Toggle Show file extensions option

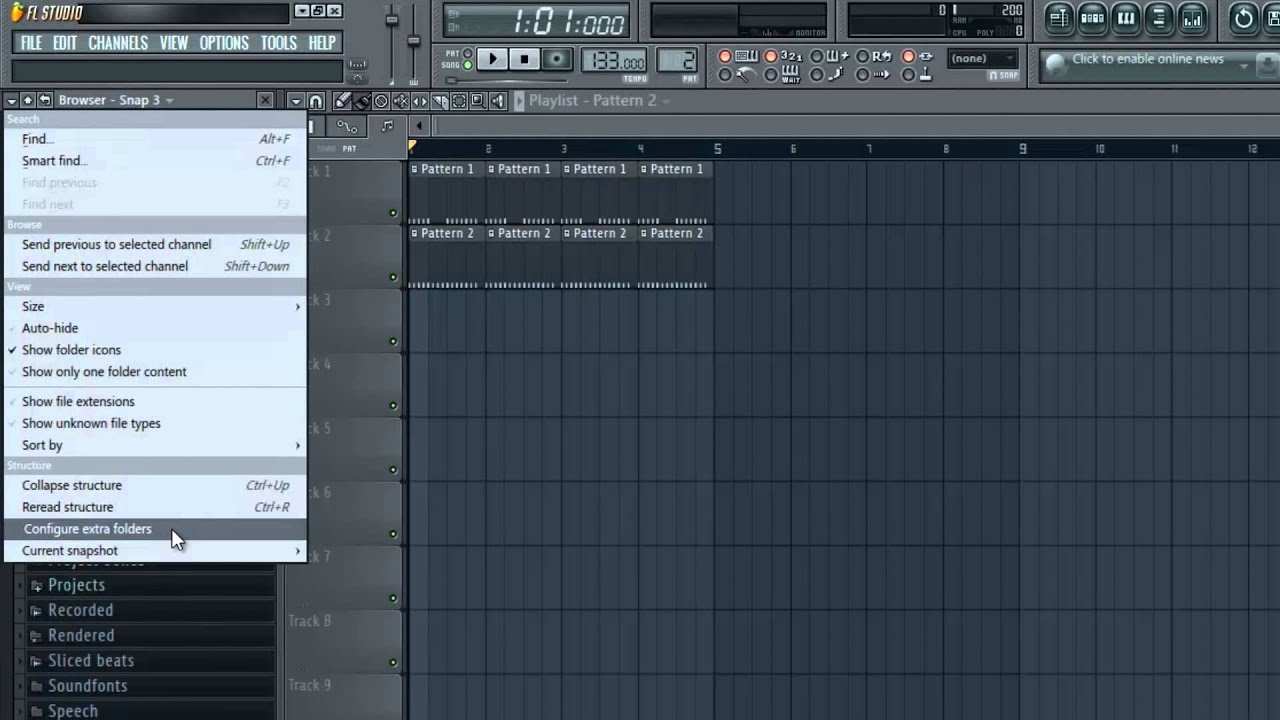tap(155, 402)
